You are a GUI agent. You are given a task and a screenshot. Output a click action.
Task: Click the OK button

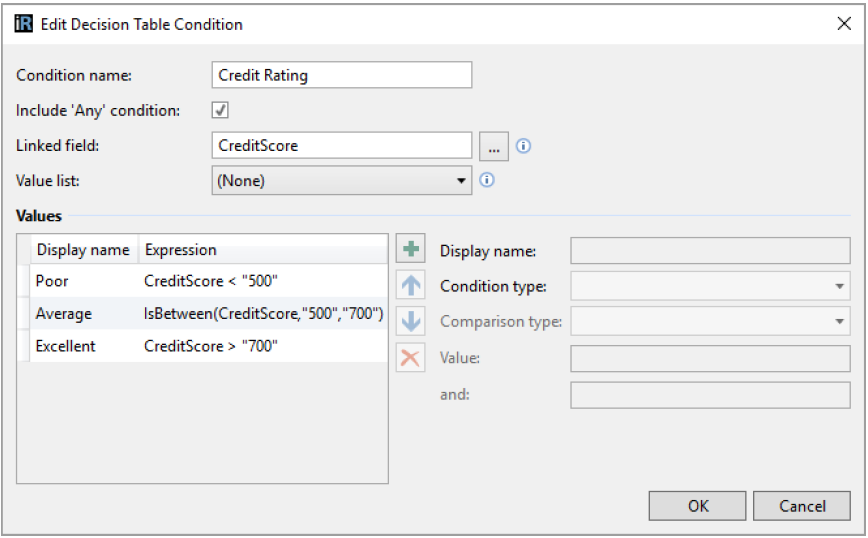pos(698,506)
